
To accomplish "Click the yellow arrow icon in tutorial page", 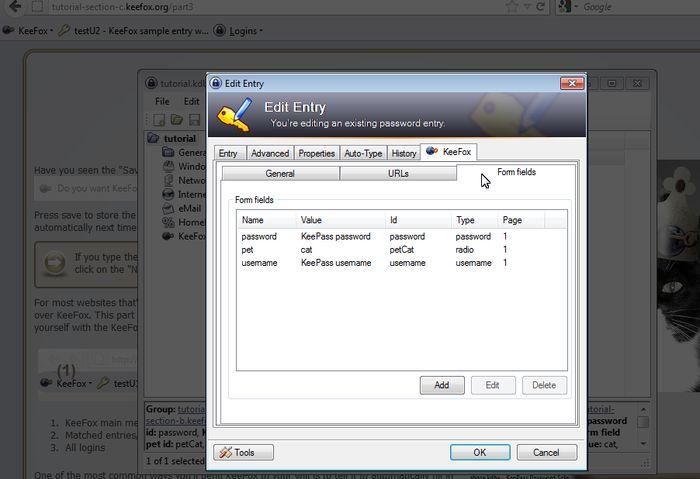I will coord(54,263).
